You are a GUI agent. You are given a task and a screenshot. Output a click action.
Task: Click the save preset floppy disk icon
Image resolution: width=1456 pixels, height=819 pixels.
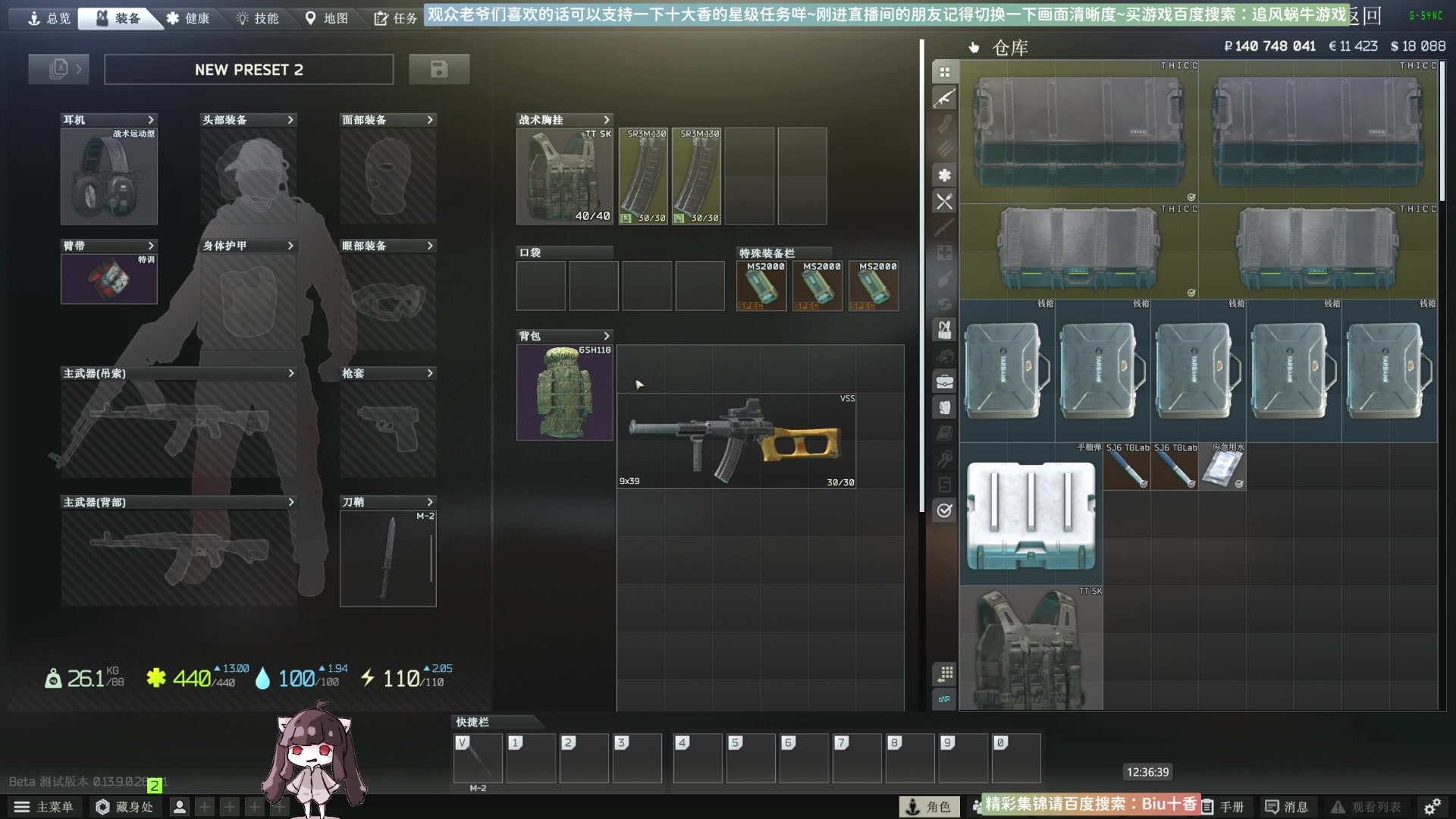(x=439, y=70)
